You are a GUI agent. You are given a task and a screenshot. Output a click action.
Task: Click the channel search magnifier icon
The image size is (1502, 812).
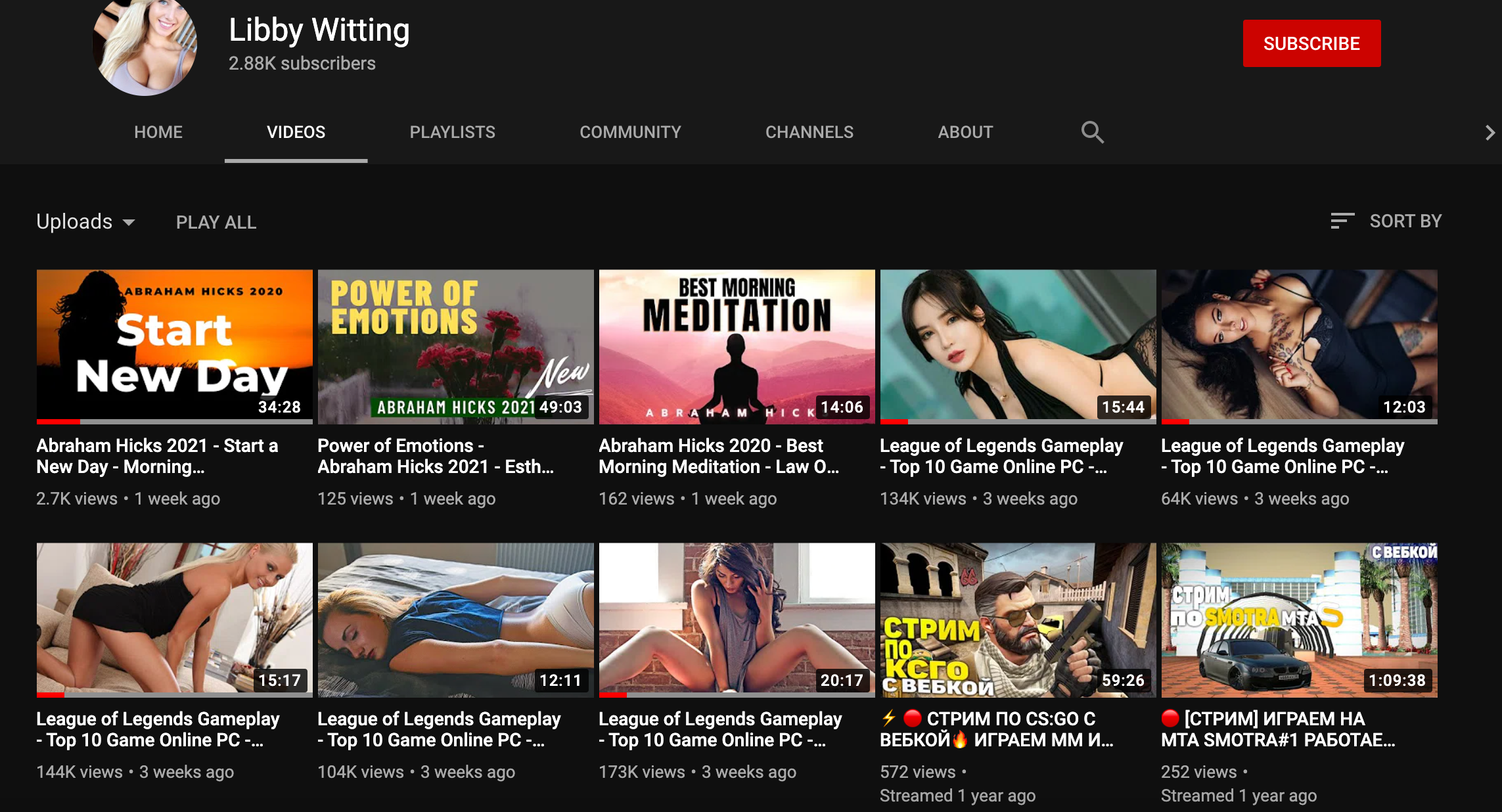click(x=1092, y=132)
